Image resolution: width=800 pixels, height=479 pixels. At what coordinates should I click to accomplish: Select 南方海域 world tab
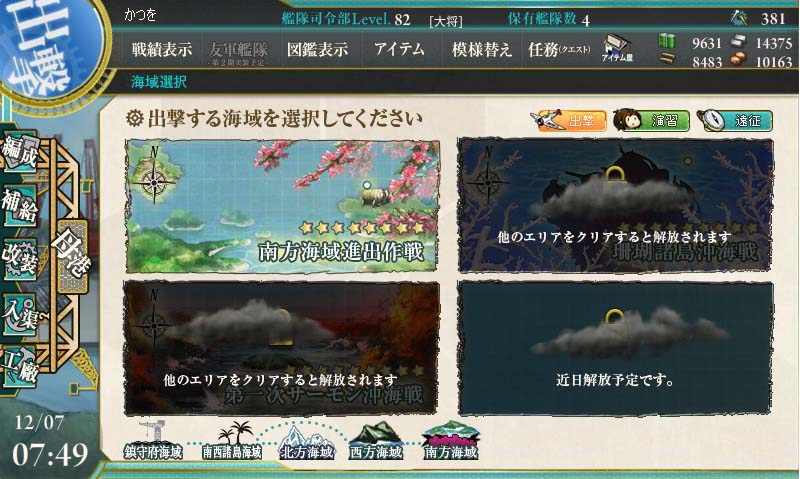(x=451, y=441)
